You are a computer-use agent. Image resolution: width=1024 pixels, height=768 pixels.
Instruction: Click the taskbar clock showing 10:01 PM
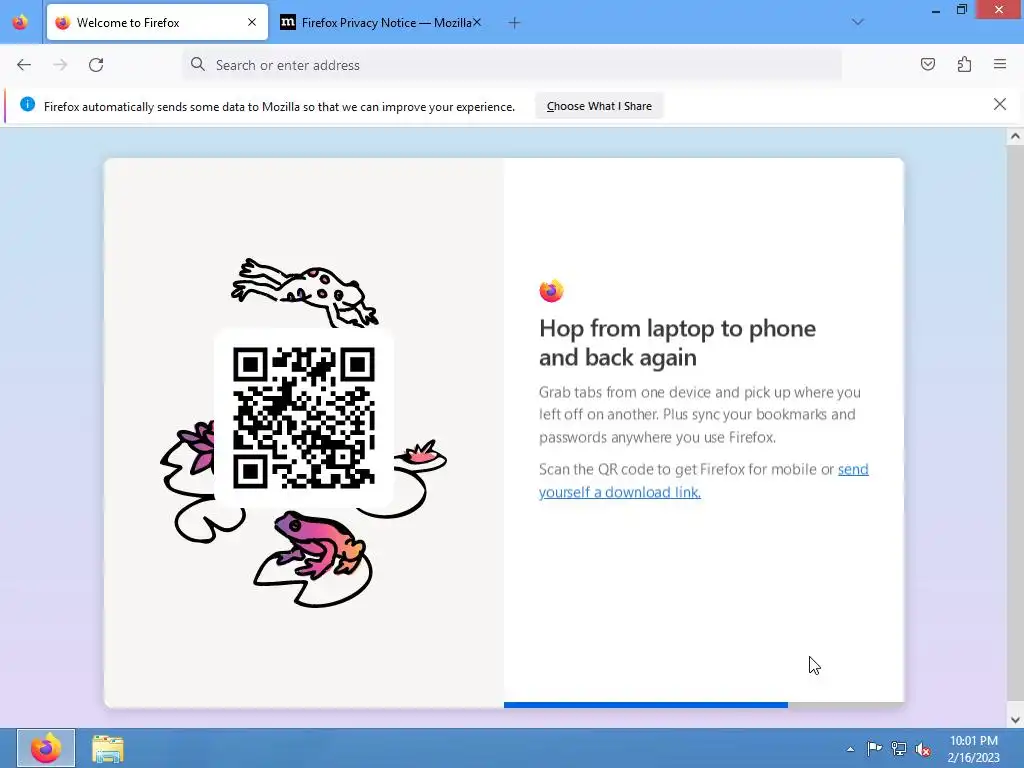pos(973,748)
